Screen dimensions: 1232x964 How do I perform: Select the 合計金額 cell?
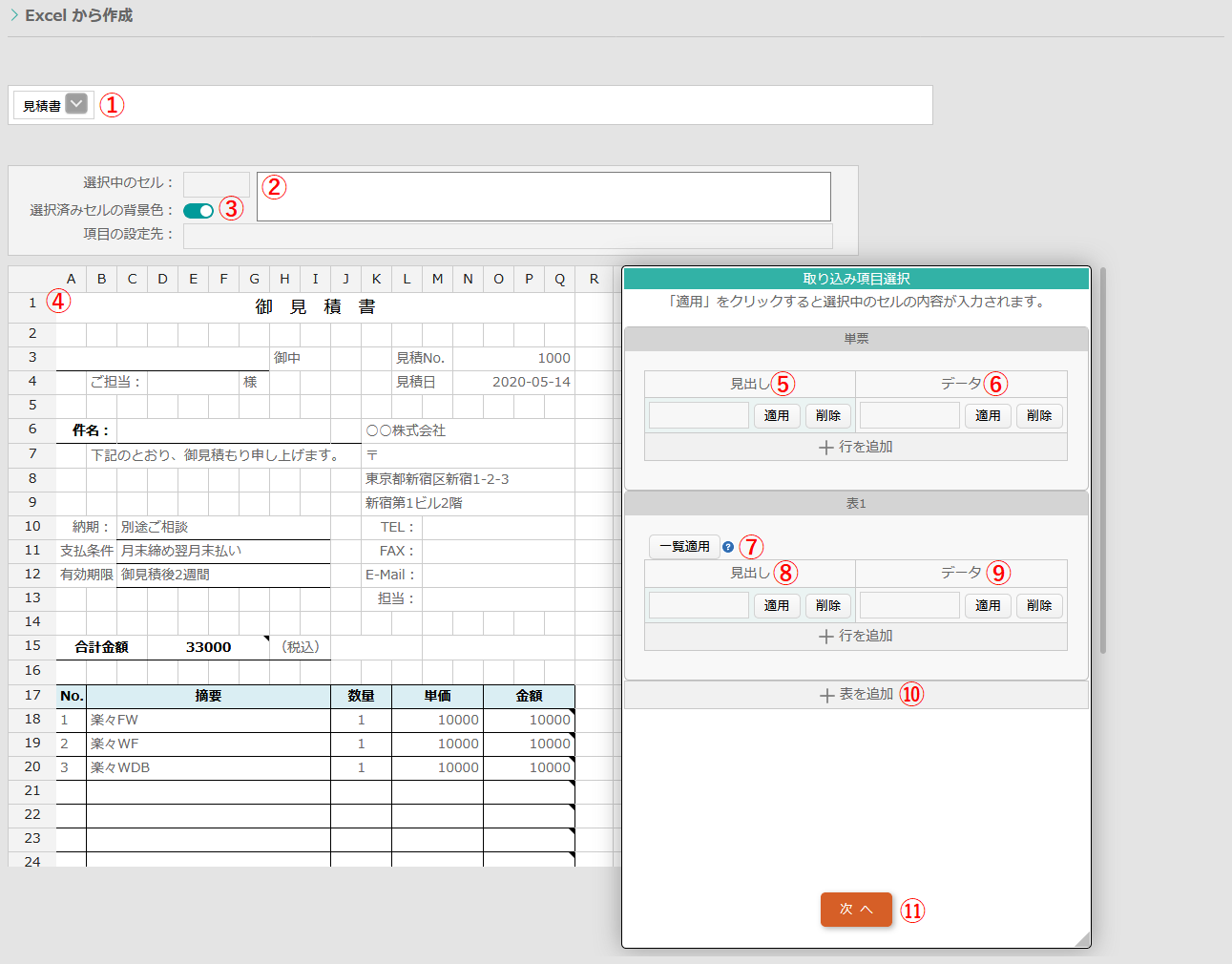(x=102, y=647)
